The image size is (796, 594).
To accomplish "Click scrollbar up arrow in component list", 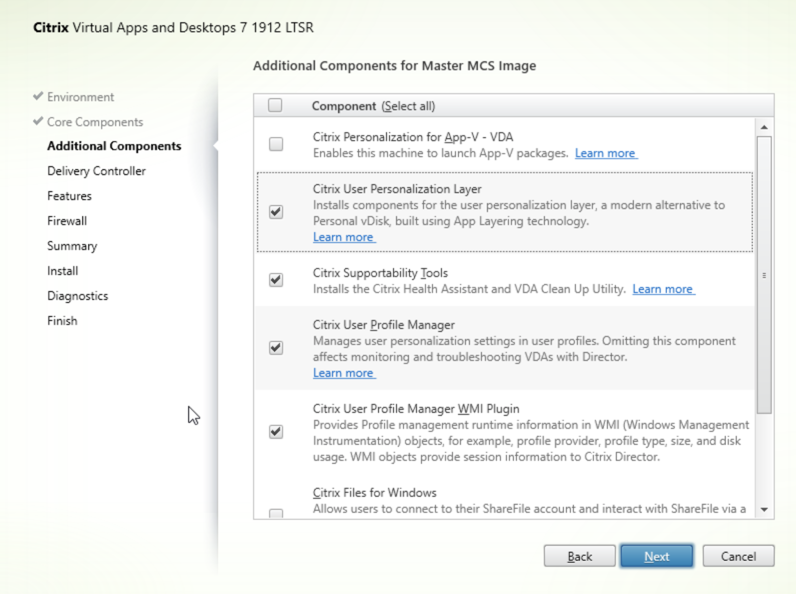I will (764, 127).
